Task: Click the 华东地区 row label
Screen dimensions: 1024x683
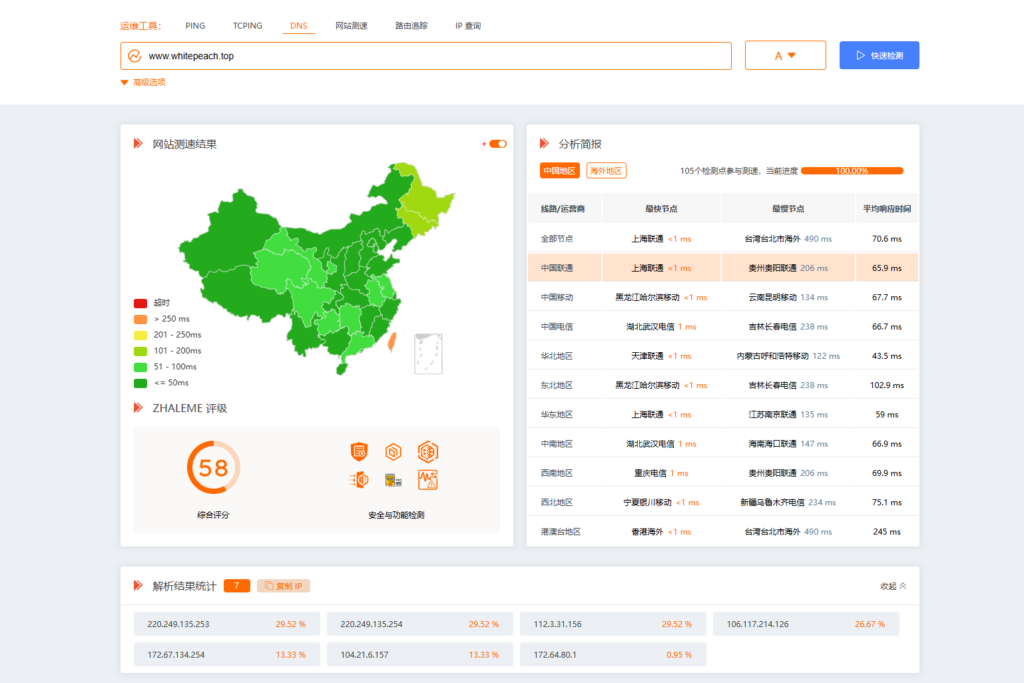Action: click(557, 415)
